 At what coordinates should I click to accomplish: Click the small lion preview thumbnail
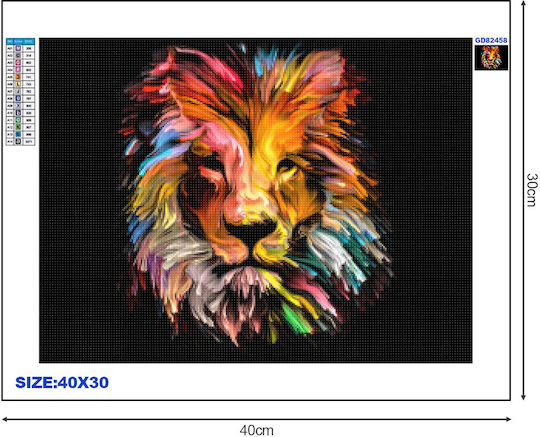click(x=491, y=58)
